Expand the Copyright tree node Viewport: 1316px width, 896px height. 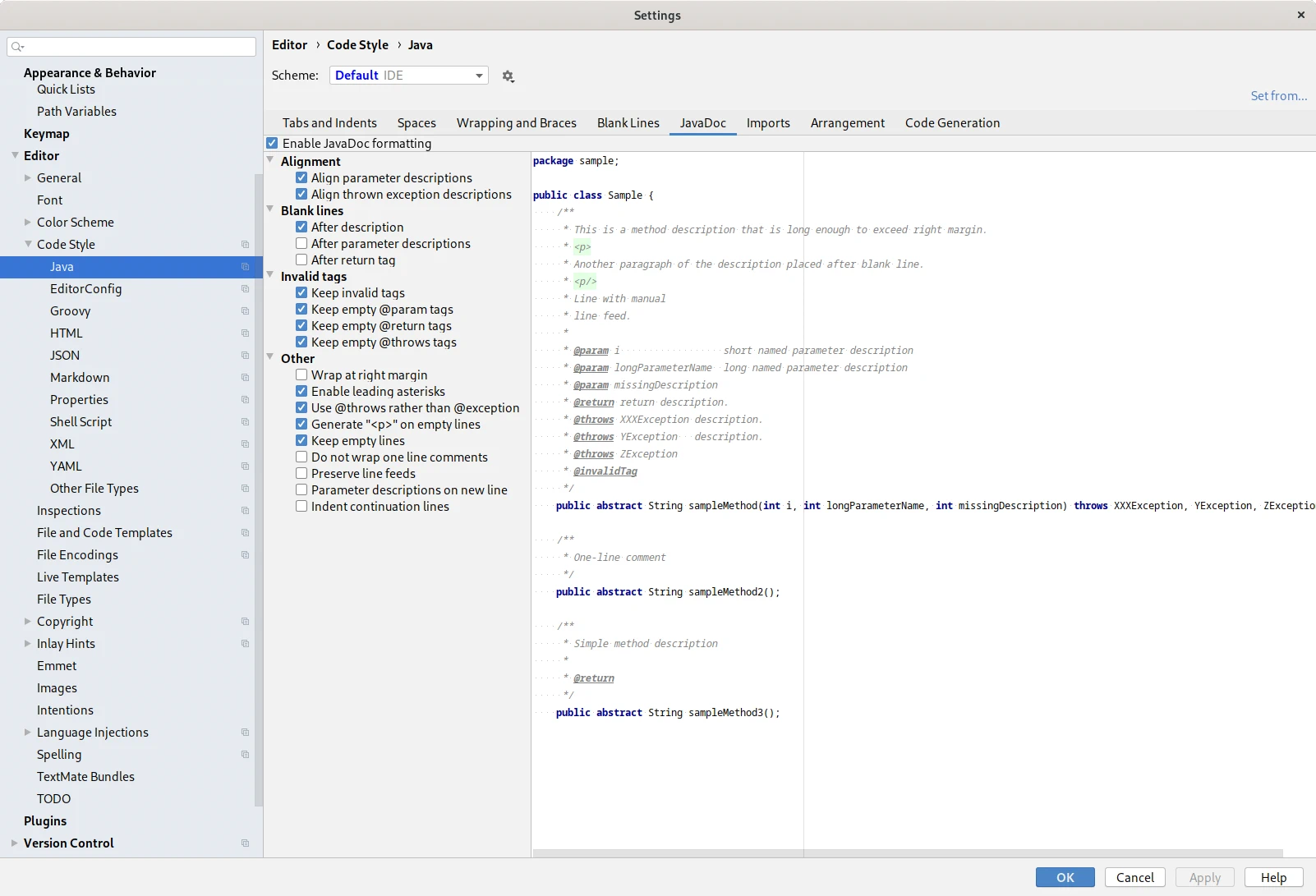[28, 622]
